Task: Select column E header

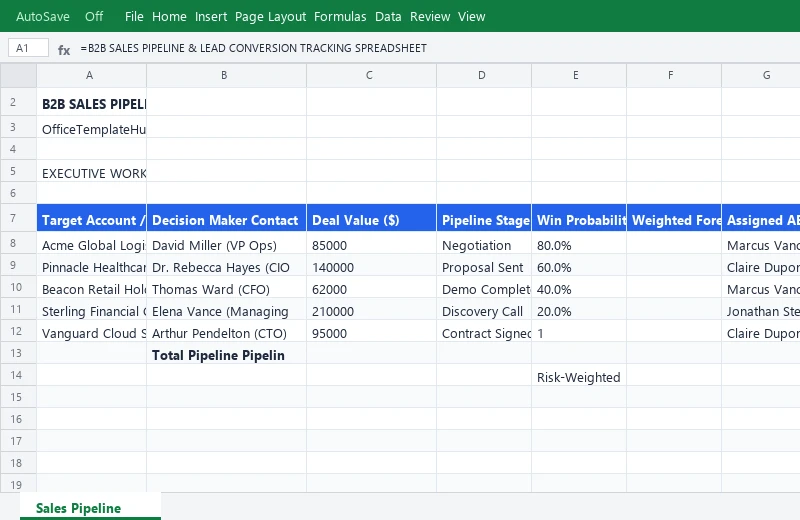Action: pos(579,76)
